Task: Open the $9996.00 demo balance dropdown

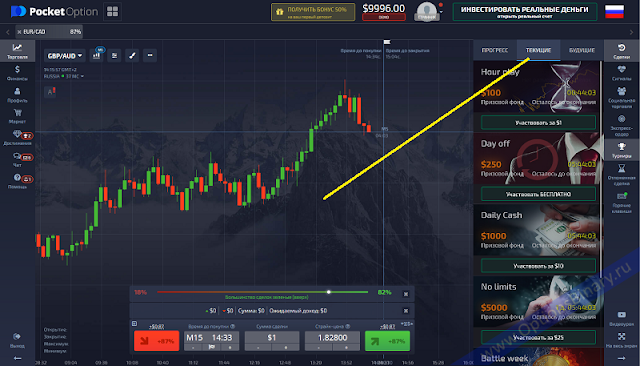Action: coord(384,11)
